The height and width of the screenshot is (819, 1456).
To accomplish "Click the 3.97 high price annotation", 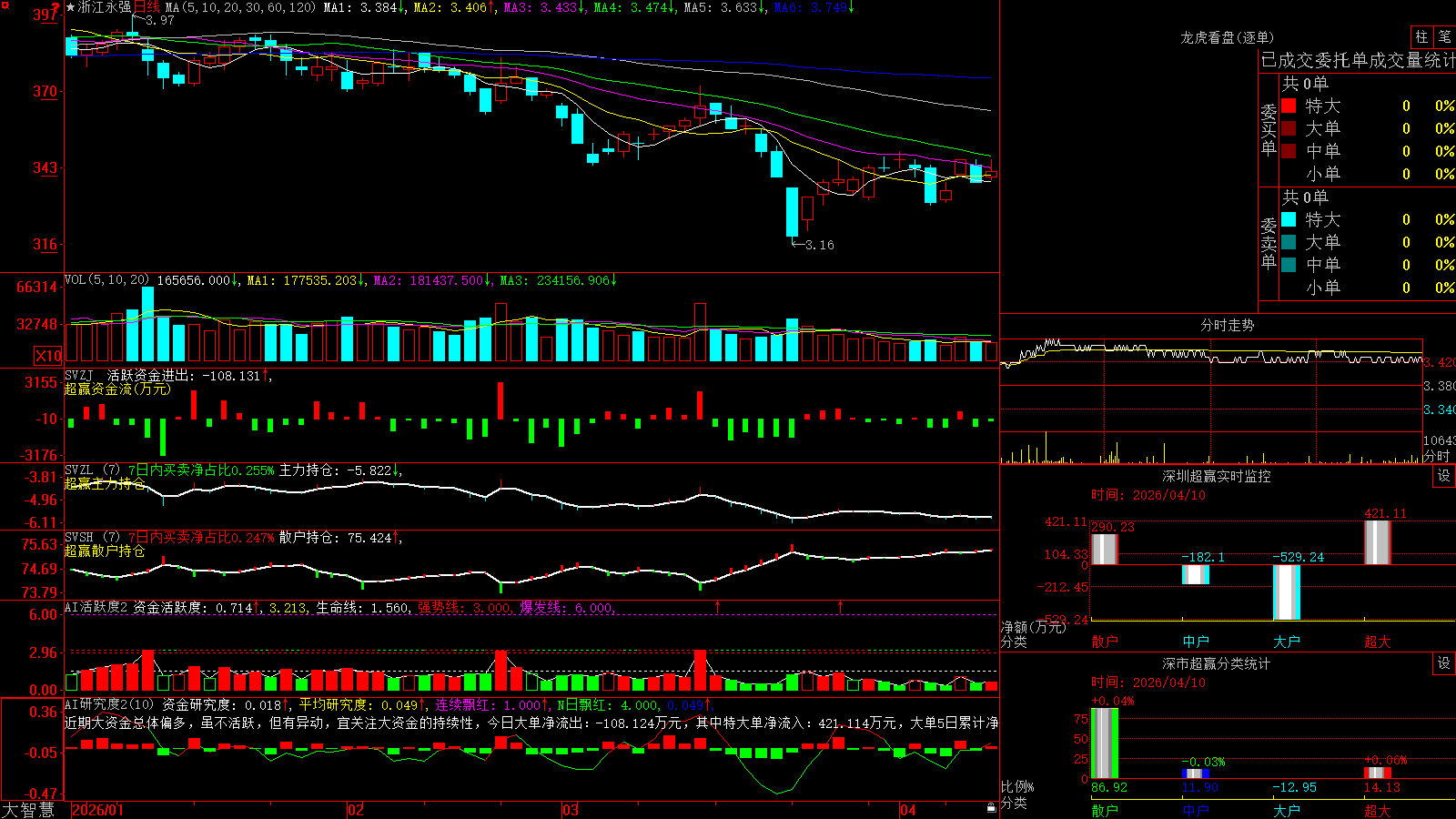I will [x=160, y=20].
